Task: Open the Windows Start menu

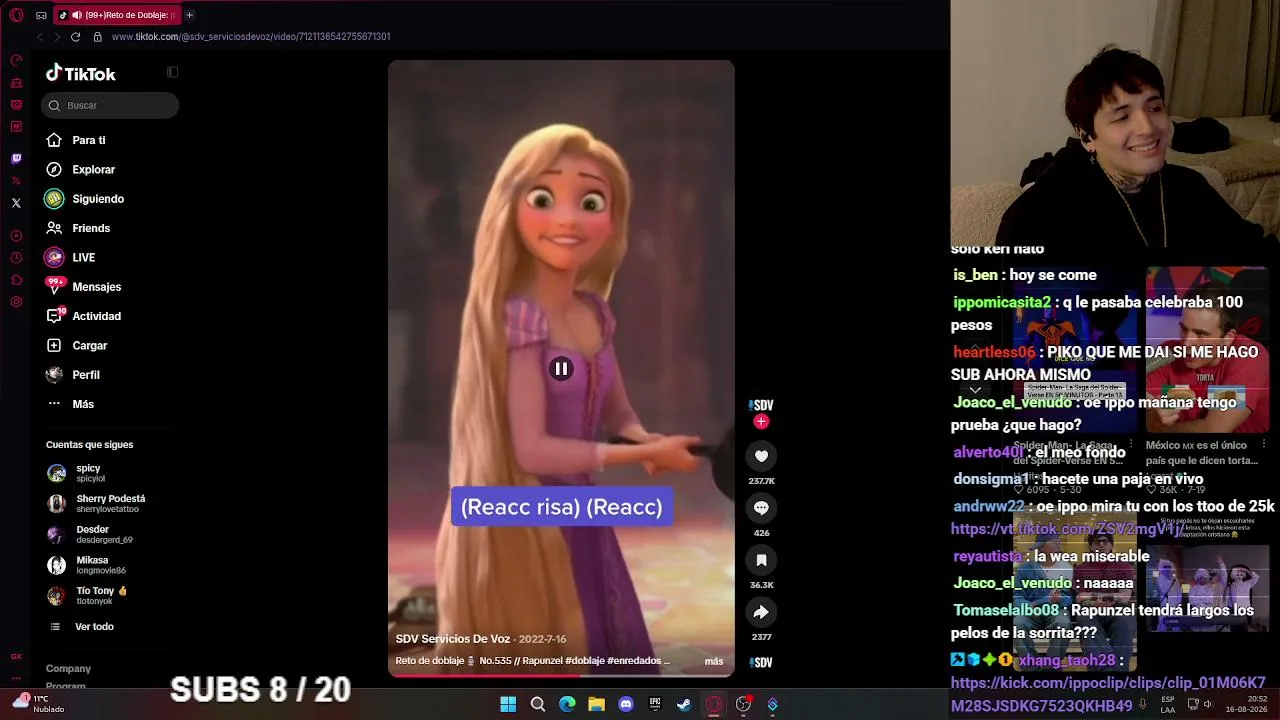Action: 508,704
